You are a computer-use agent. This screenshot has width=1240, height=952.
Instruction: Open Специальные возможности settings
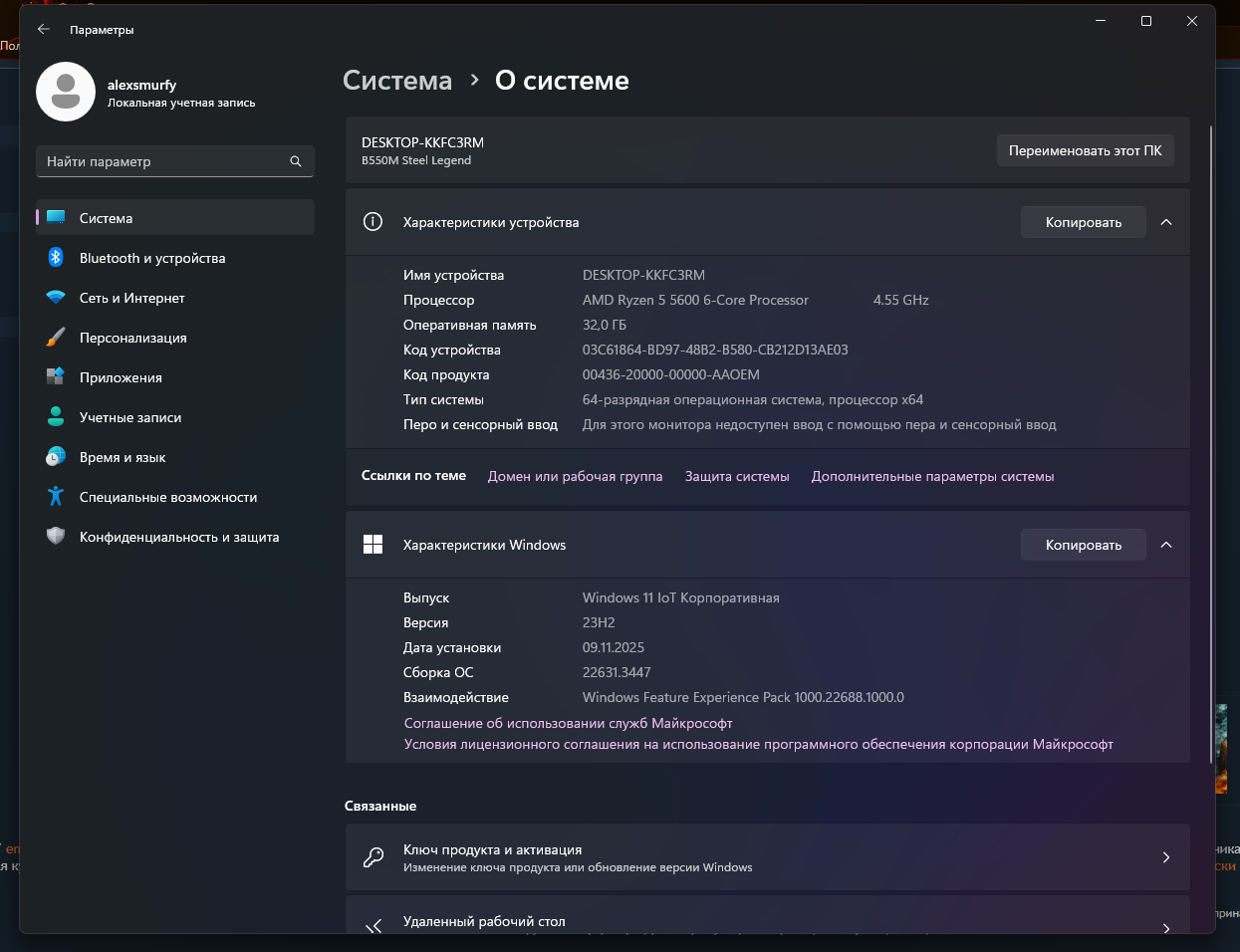point(168,497)
